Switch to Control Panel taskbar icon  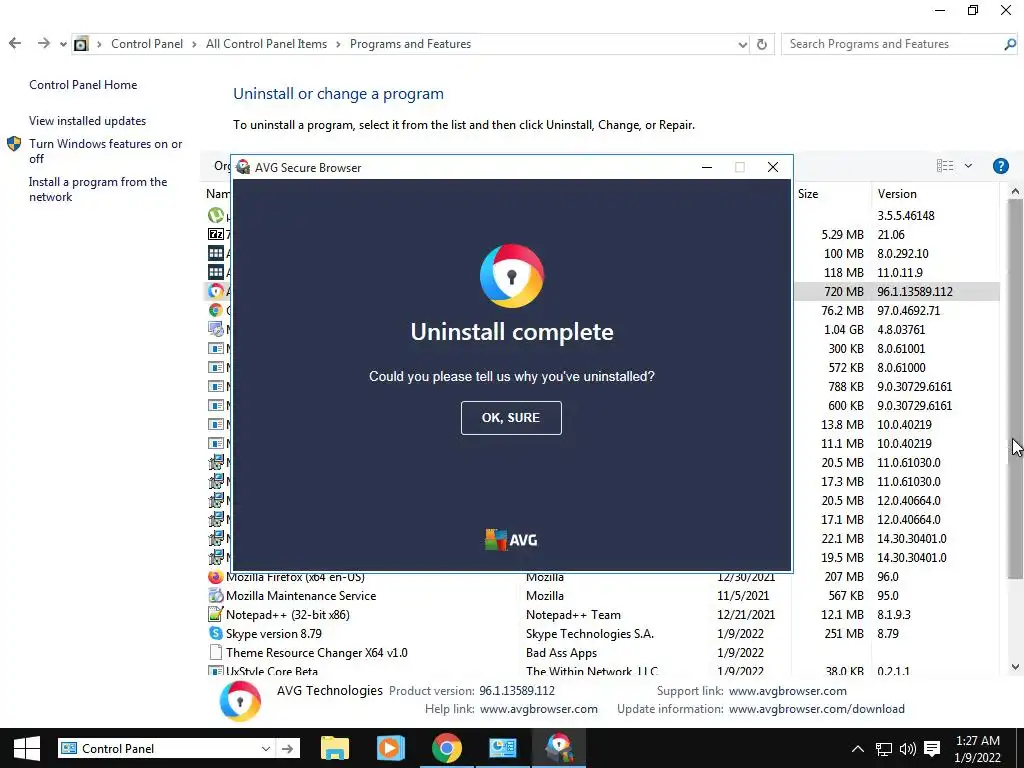point(502,748)
